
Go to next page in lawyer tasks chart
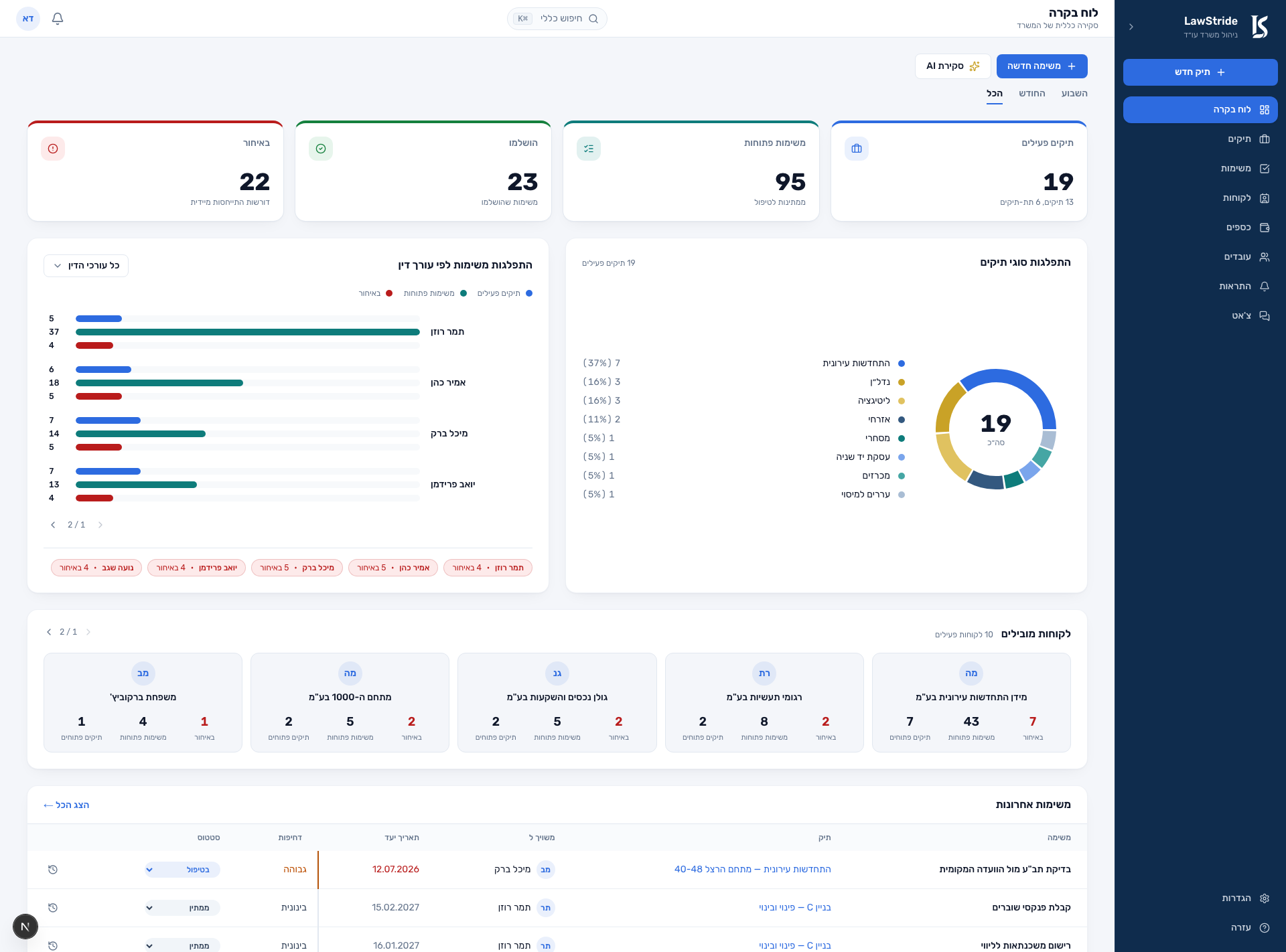point(53,525)
